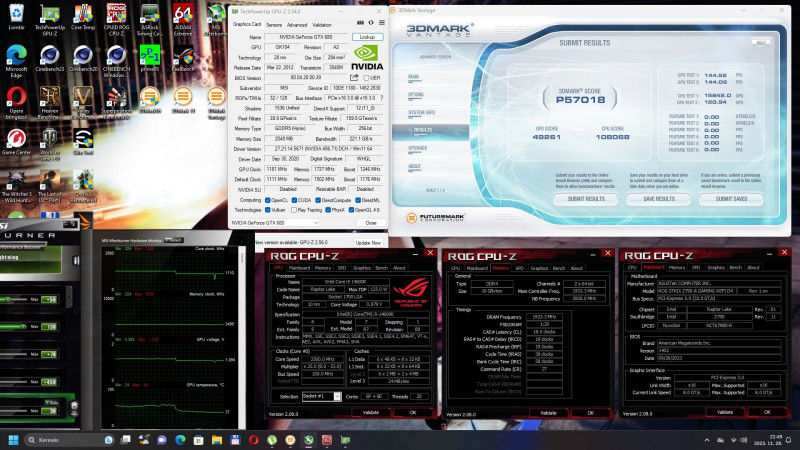Open the GPU selection dropdown in GPU-Z
This screenshot has height=450, width=800.
tap(274, 223)
